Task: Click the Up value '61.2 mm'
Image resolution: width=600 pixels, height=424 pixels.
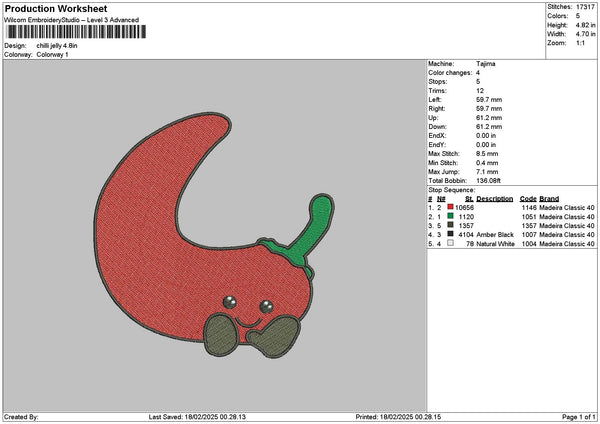Action: coord(489,118)
